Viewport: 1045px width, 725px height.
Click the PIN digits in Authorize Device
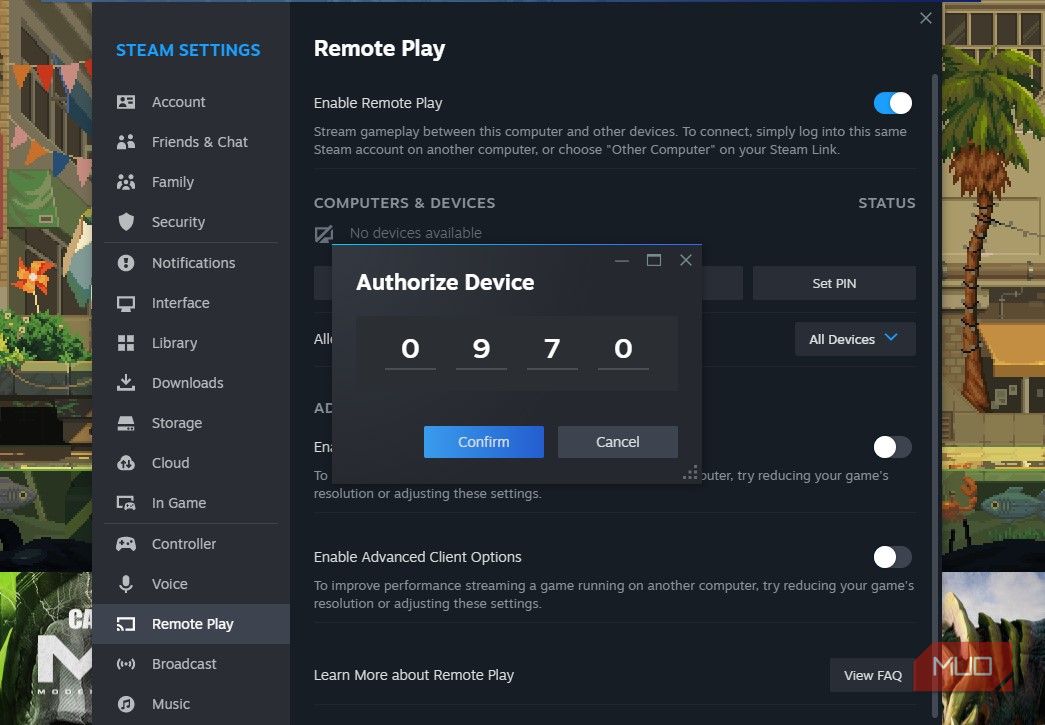coord(516,348)
